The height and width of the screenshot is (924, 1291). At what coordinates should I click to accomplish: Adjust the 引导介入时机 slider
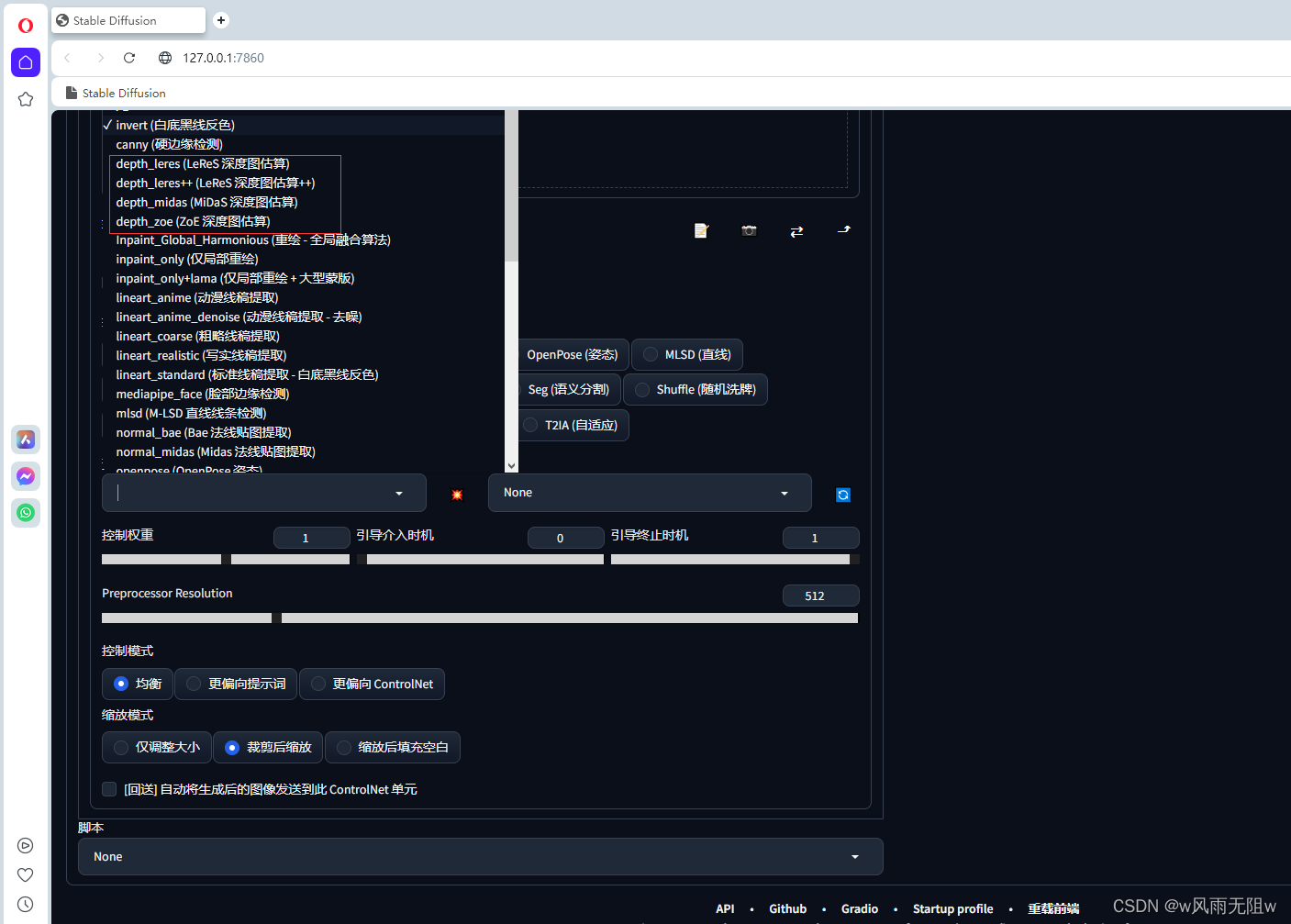(481, 559)
